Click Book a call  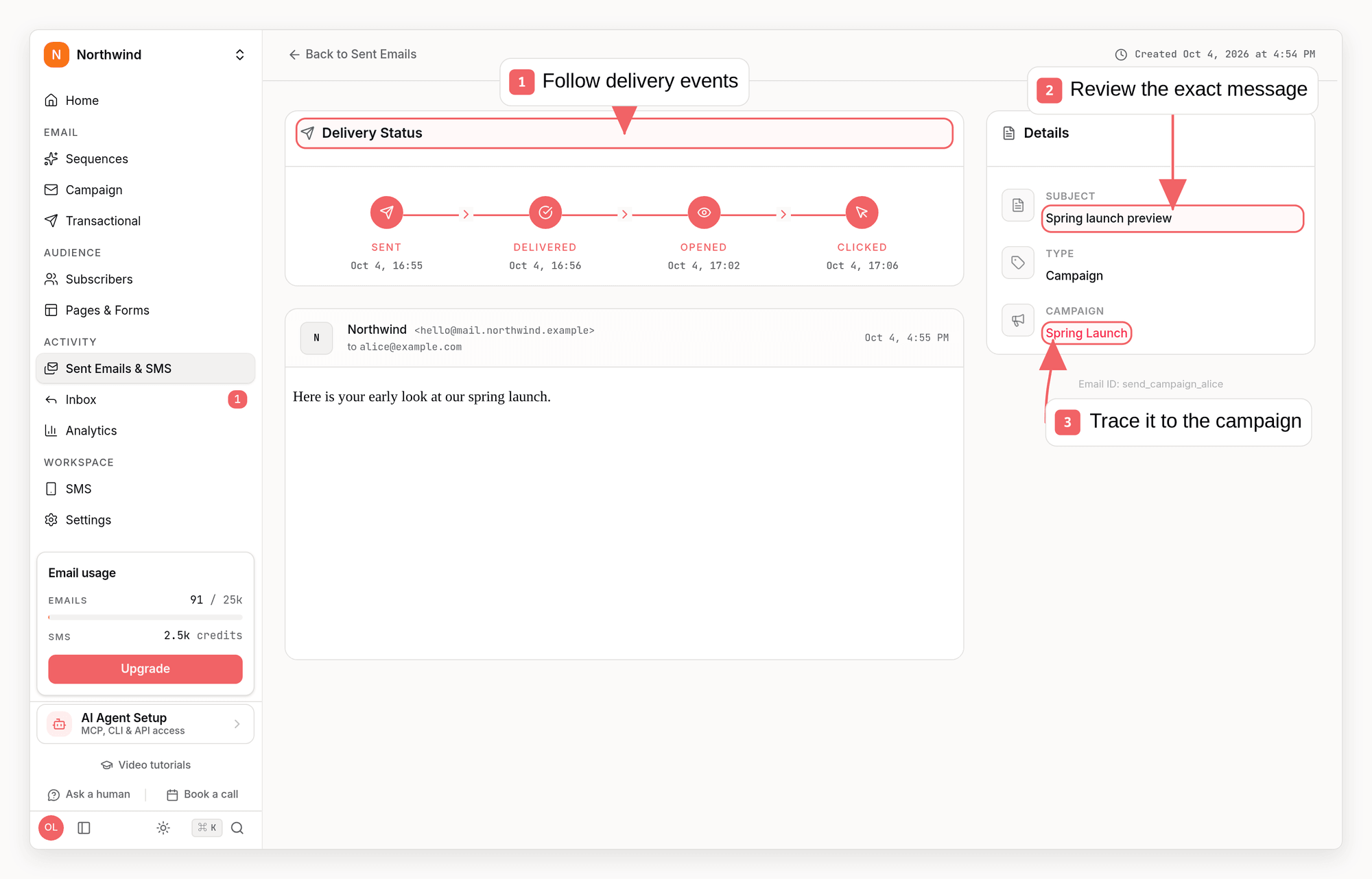pyautogui.click(x=202, y=795)
